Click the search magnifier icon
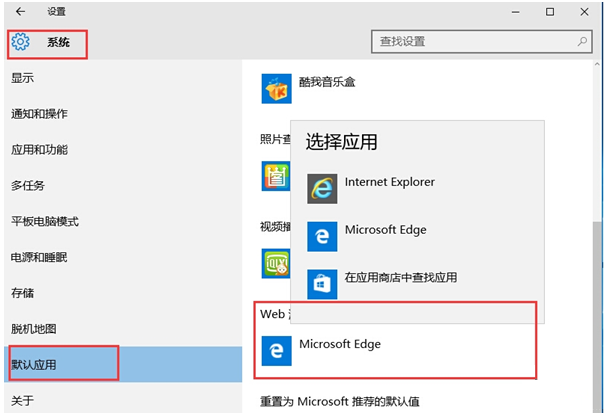This screenshot has width=607, height=415. pos(583,42)
